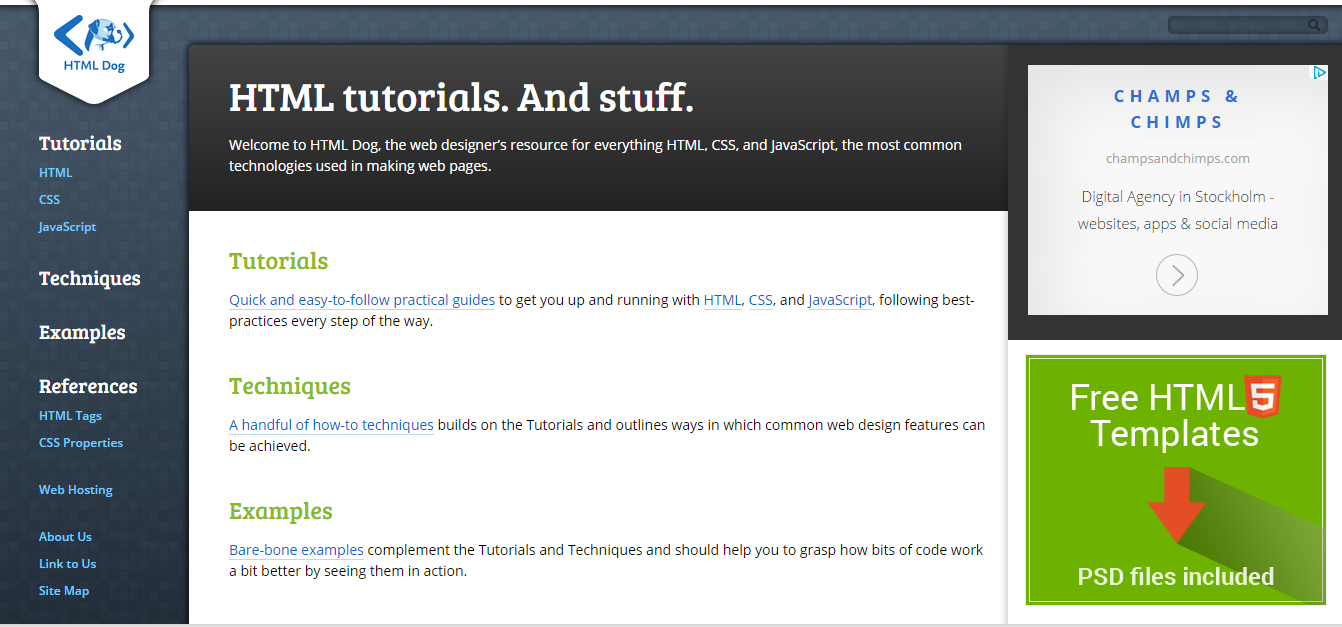This screenshot has width=1342, height=627.
Task: Click the search magnifier icon
Action: tap(1312, 23)
